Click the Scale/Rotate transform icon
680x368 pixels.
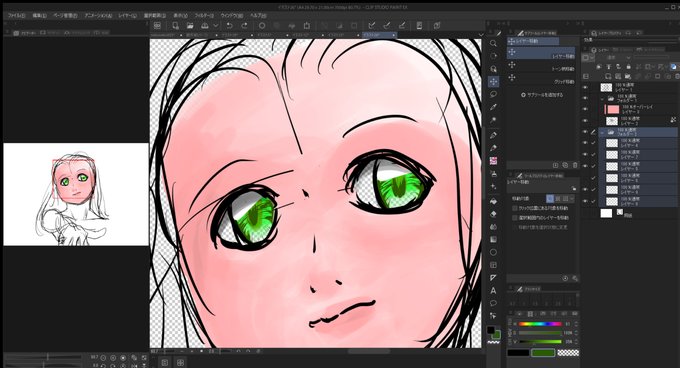click(307, 26)
